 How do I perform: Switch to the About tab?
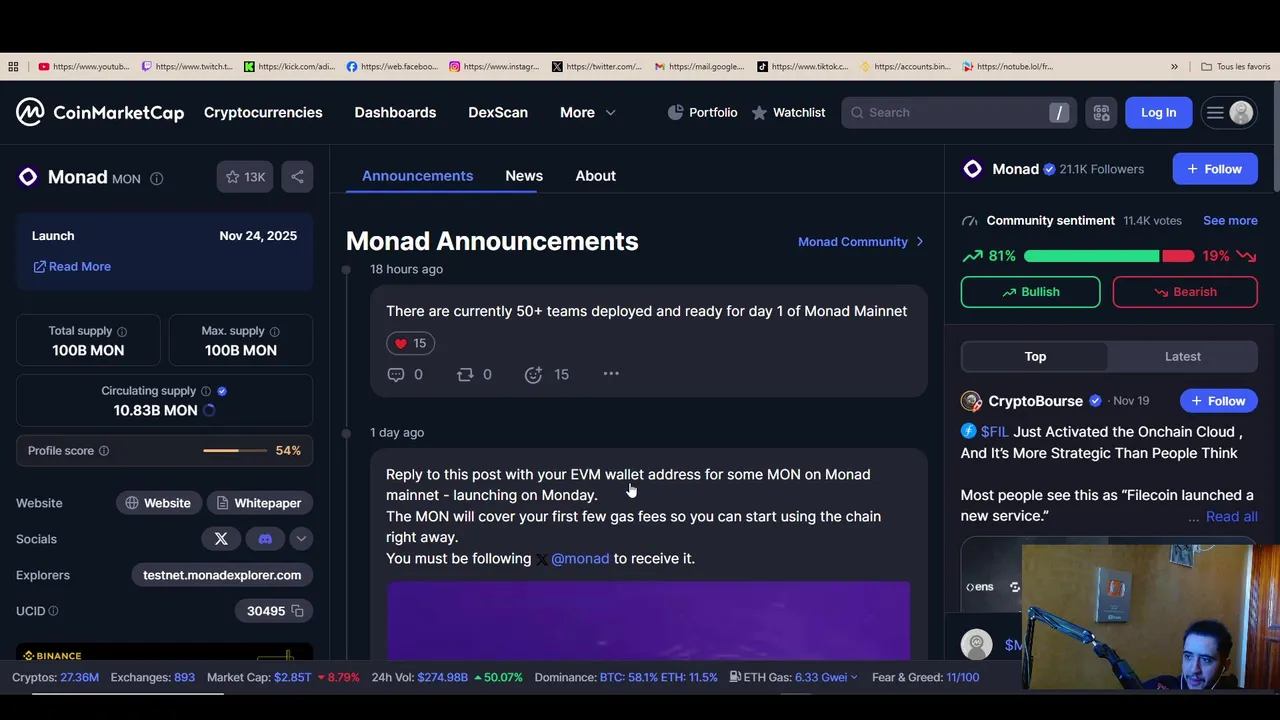pyautogui.click(x=595, y=176)
